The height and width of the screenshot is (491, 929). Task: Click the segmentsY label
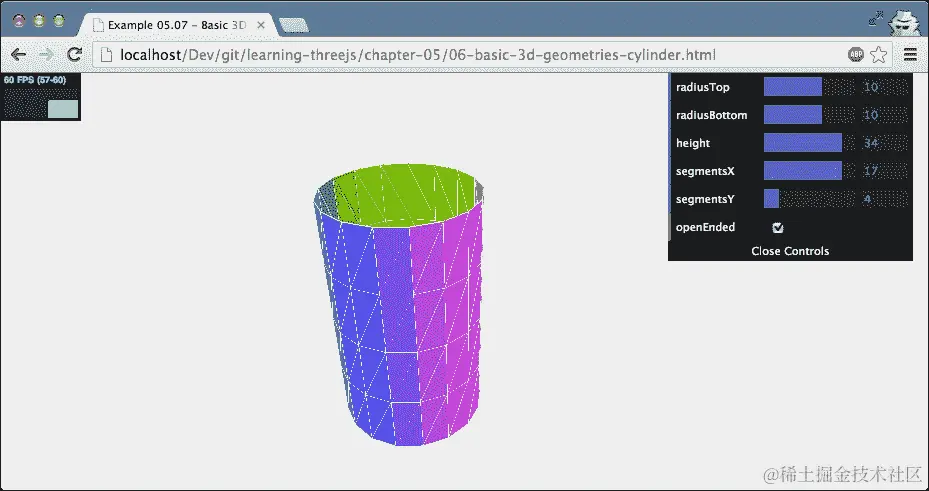point(705,199)
